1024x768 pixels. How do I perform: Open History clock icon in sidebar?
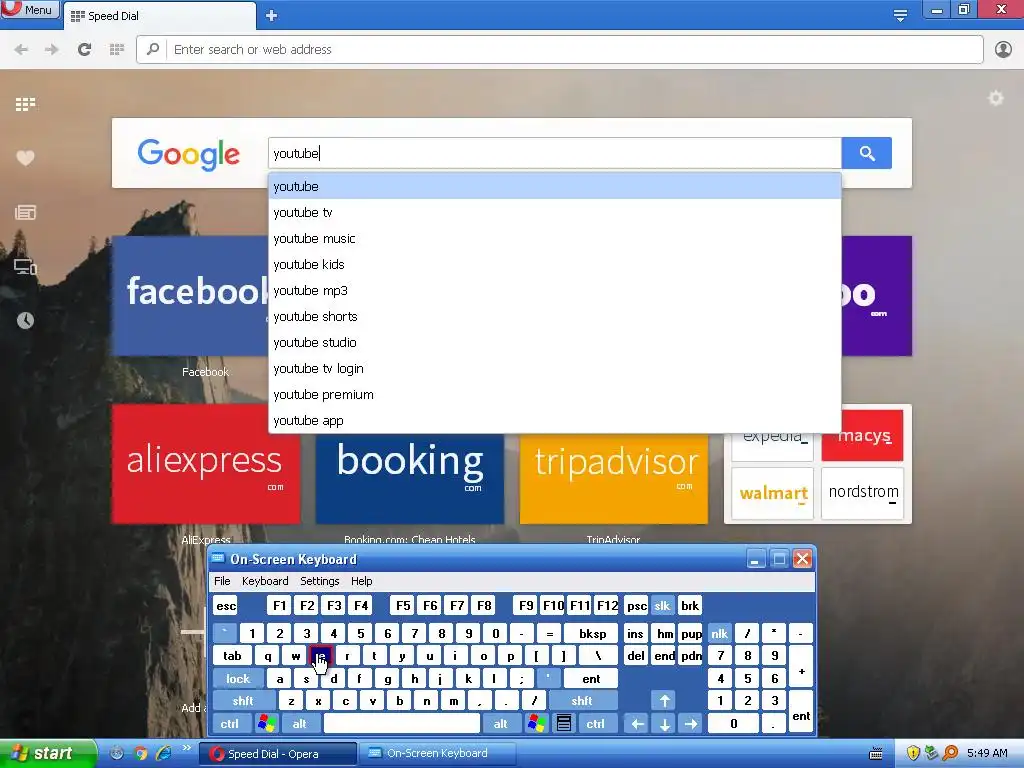click(25, 321)
